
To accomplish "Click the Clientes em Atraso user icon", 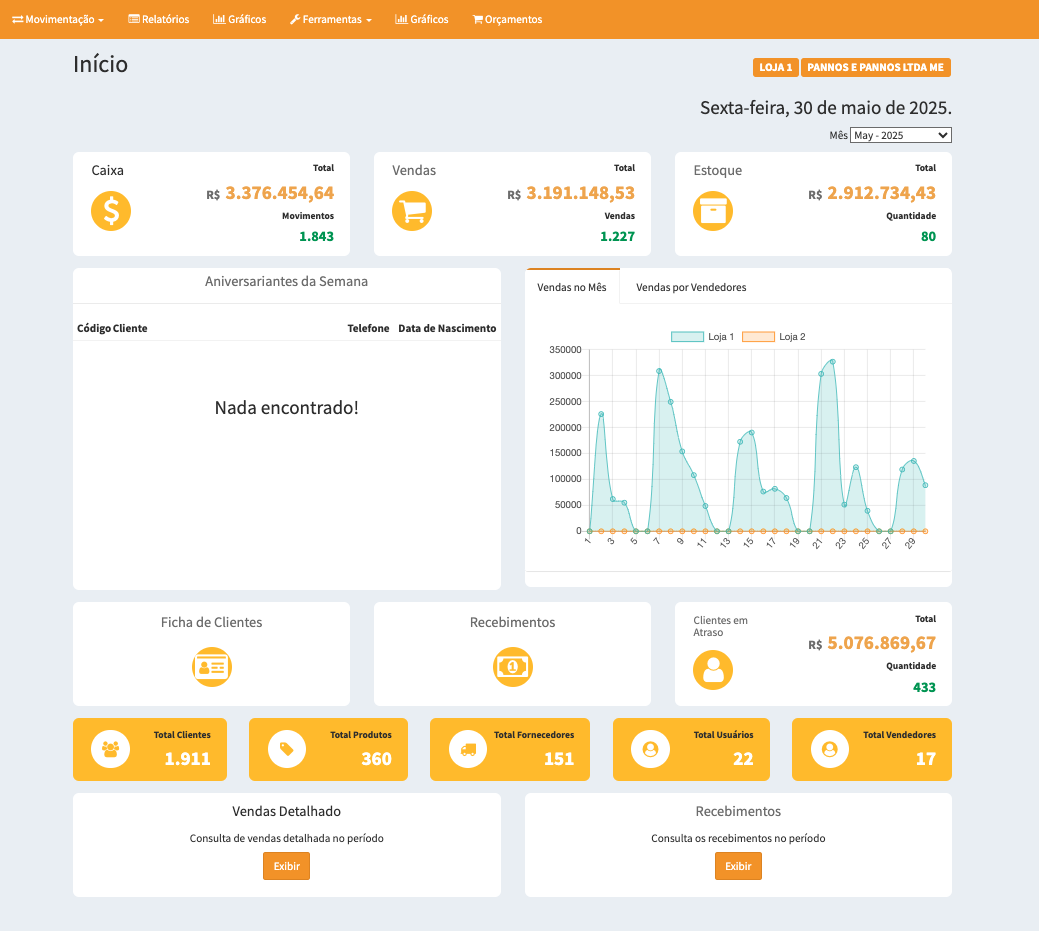I will tap(713, 670).
